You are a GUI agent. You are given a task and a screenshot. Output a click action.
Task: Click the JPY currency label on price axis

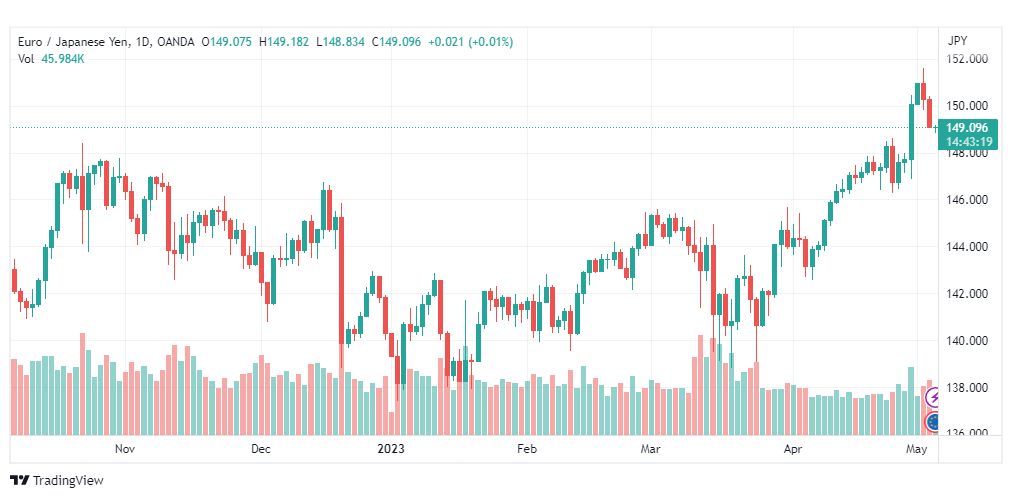click(957, 41)
